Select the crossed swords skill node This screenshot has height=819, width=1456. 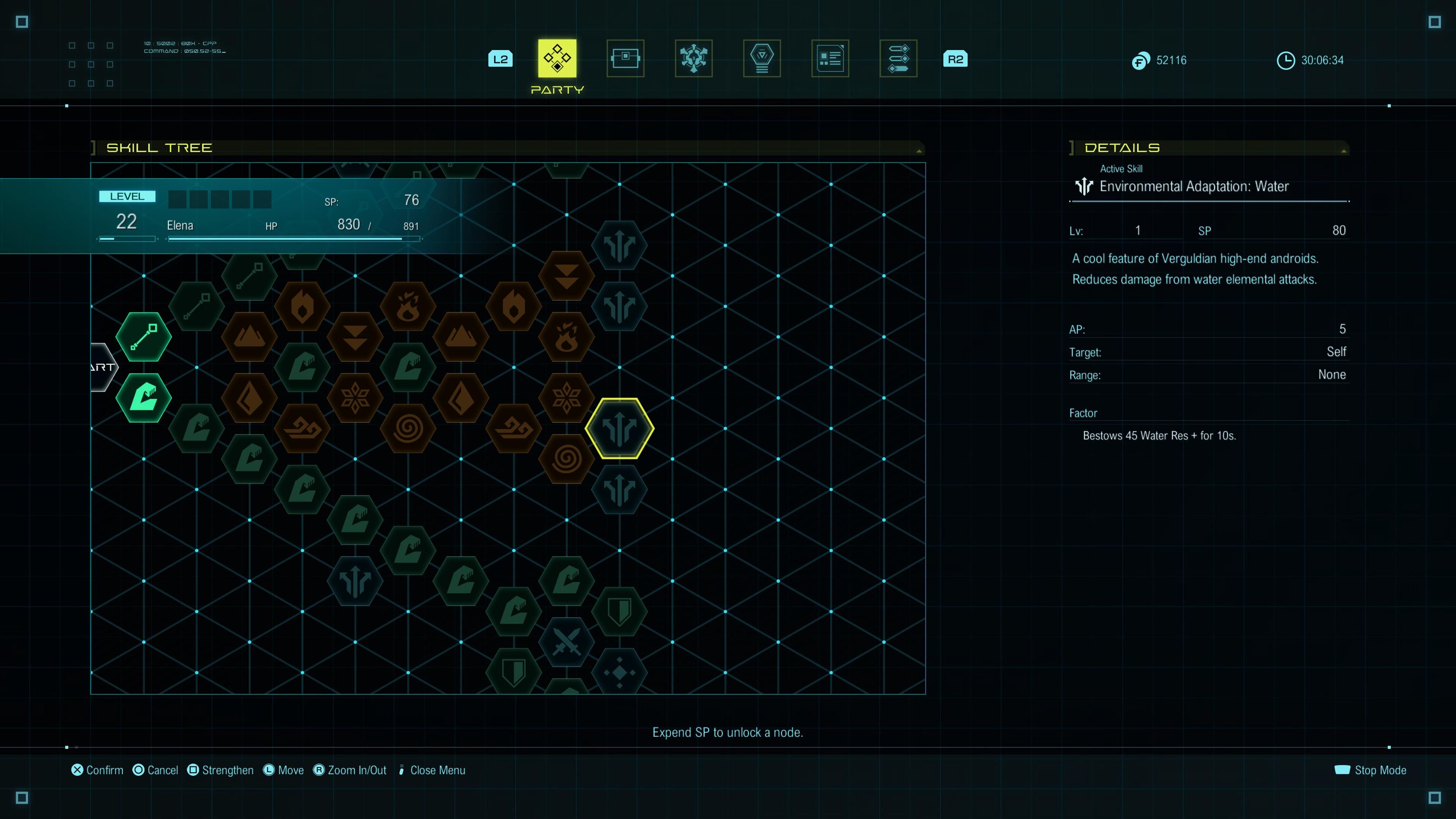[x=566, y=642]
